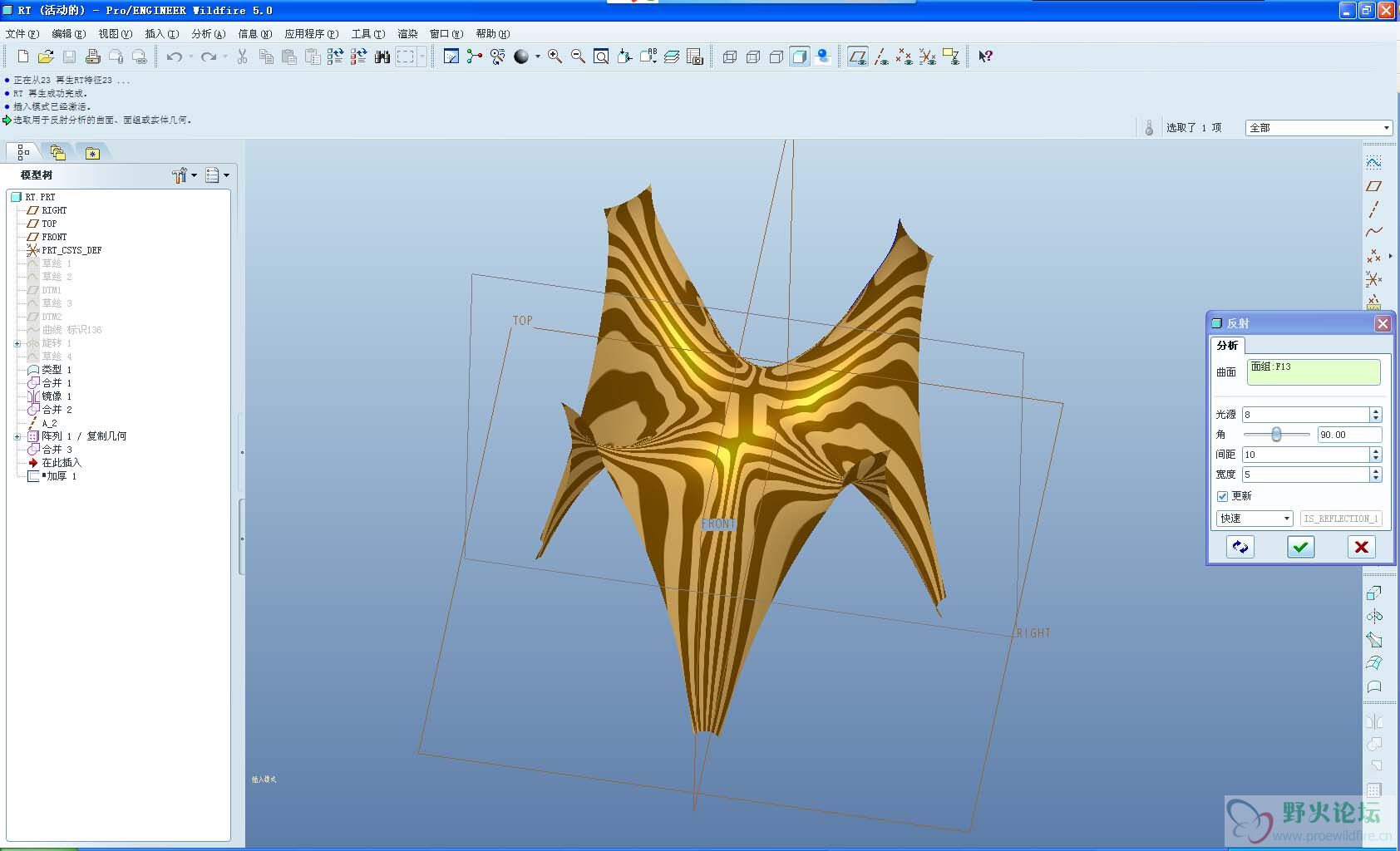Click the binoculars Find icon
The width and height of the screenshot is (1400, 851).
[382, 57]
